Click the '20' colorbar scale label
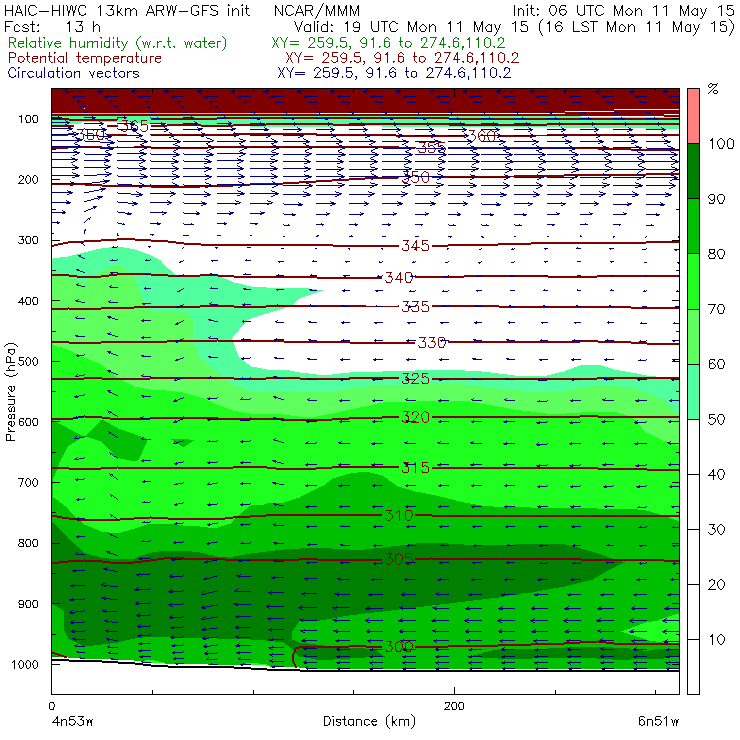Image resolution: width=740 pixels, height=740 pixels. click(716, 585)
